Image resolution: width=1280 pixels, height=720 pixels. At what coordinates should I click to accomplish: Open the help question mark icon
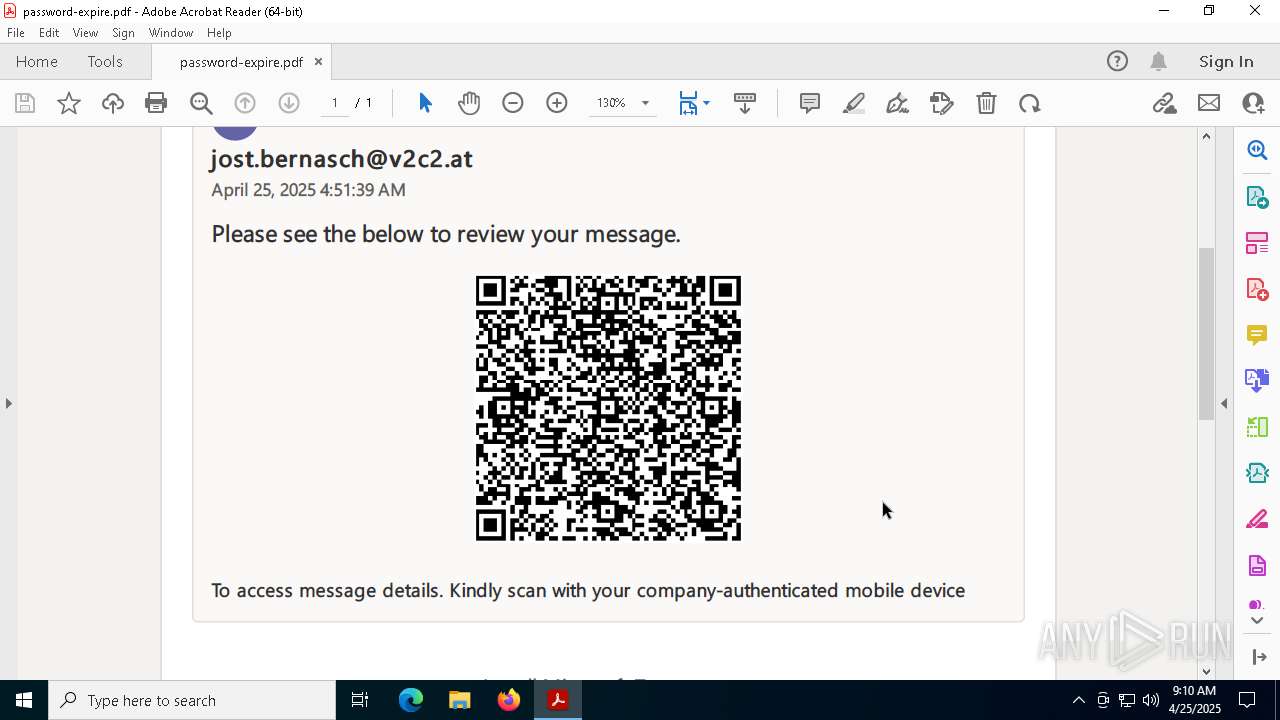coord(1117,62)
